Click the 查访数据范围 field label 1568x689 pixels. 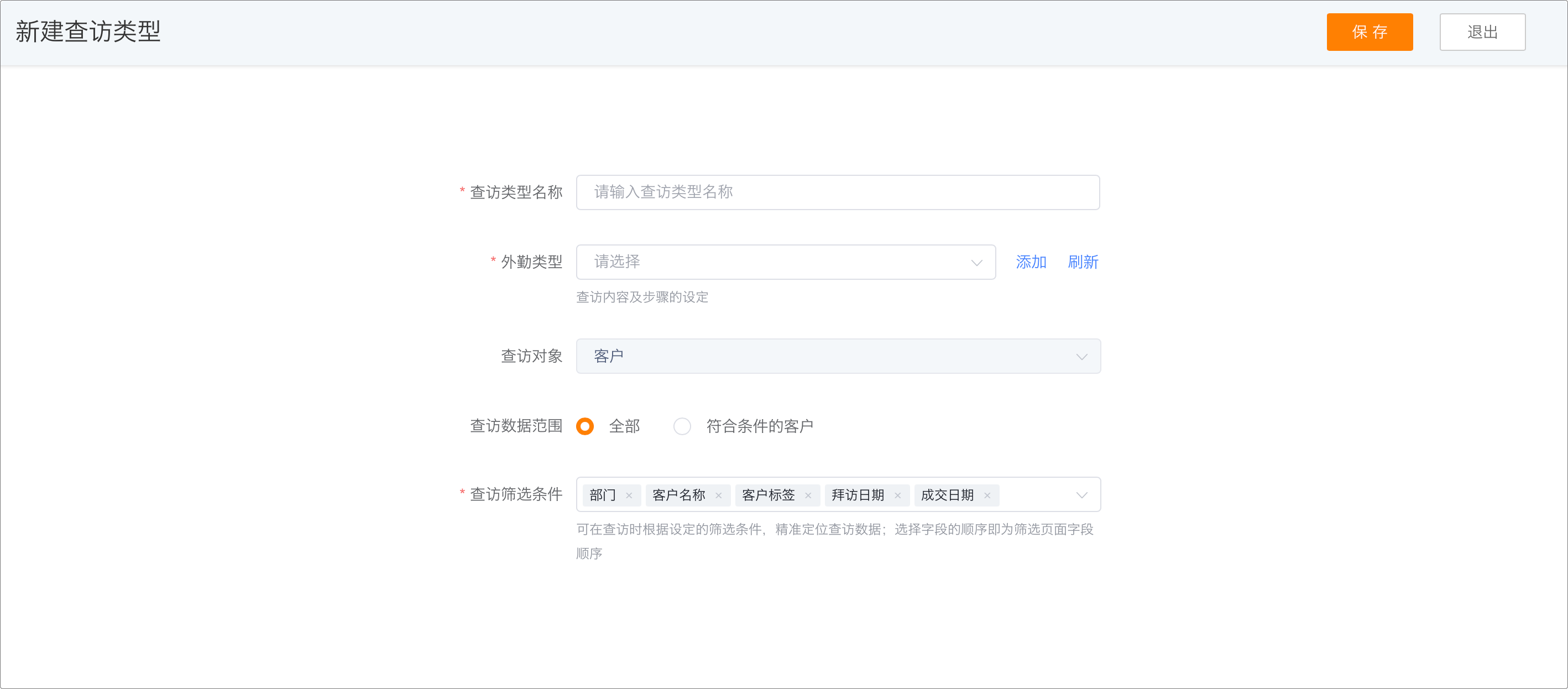pyautogui.click(x=516, y=426)
